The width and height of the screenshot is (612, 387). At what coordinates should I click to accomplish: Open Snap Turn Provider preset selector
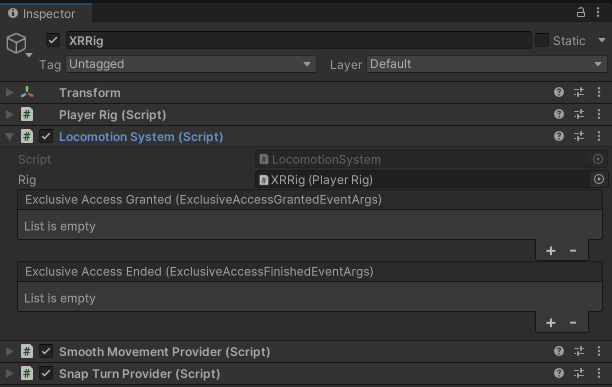pyautogui.click(x=579, y=373)
